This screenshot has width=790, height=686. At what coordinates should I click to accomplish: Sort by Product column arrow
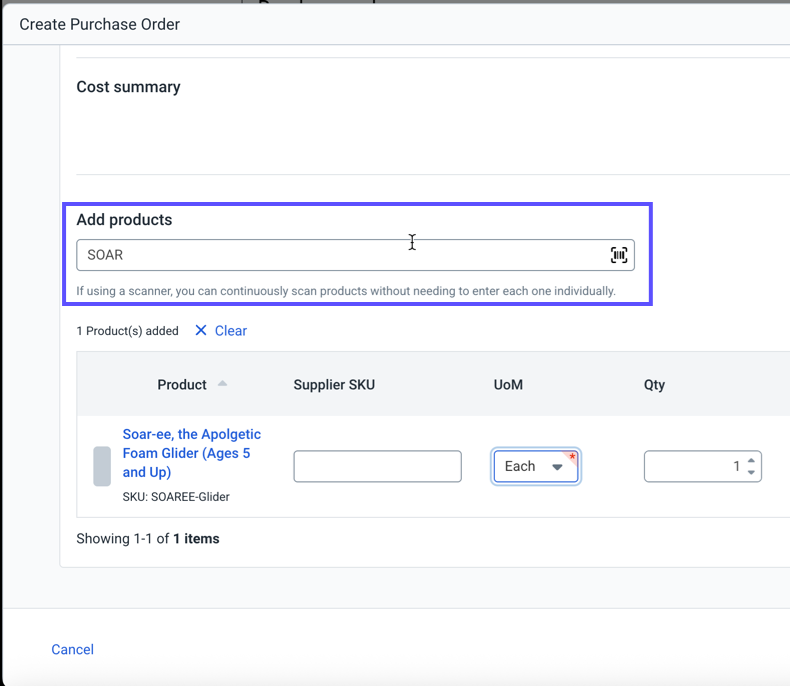click(222, 384)
